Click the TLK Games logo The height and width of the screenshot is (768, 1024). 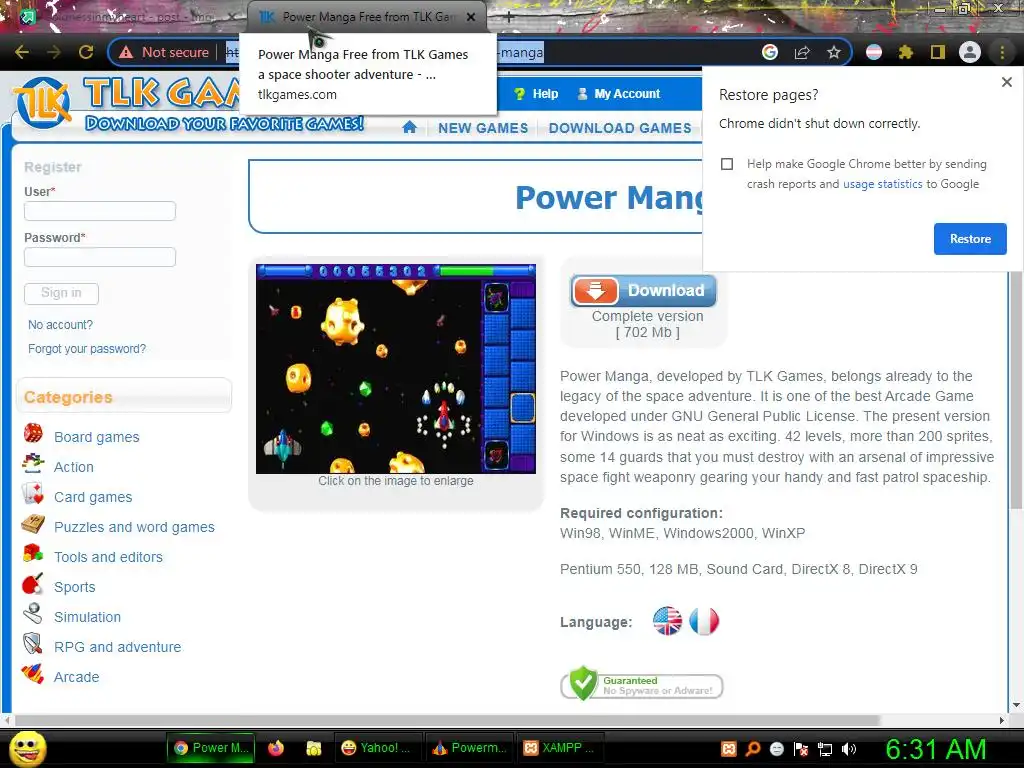[44, 103]
